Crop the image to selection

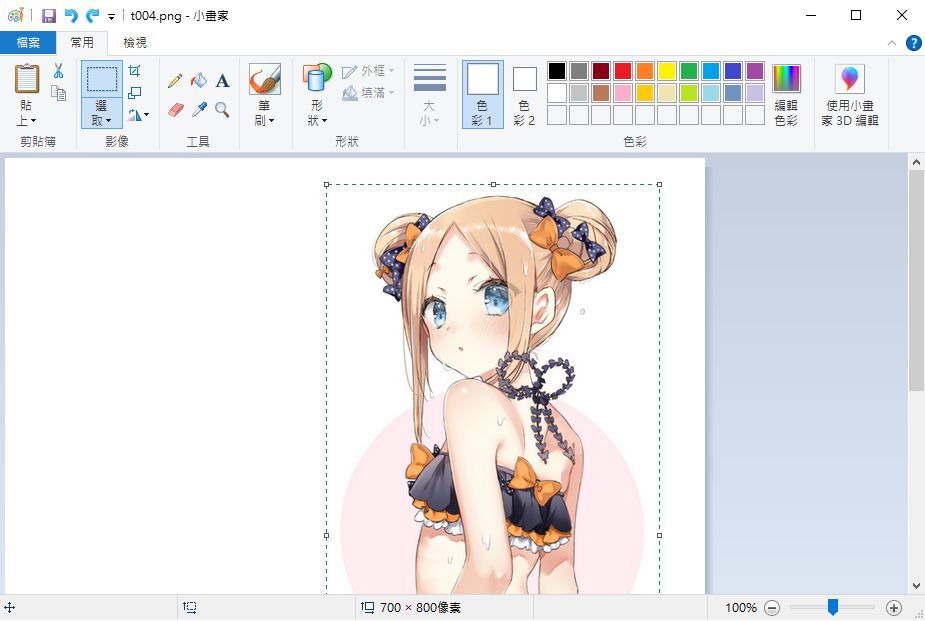click(135, 71)
